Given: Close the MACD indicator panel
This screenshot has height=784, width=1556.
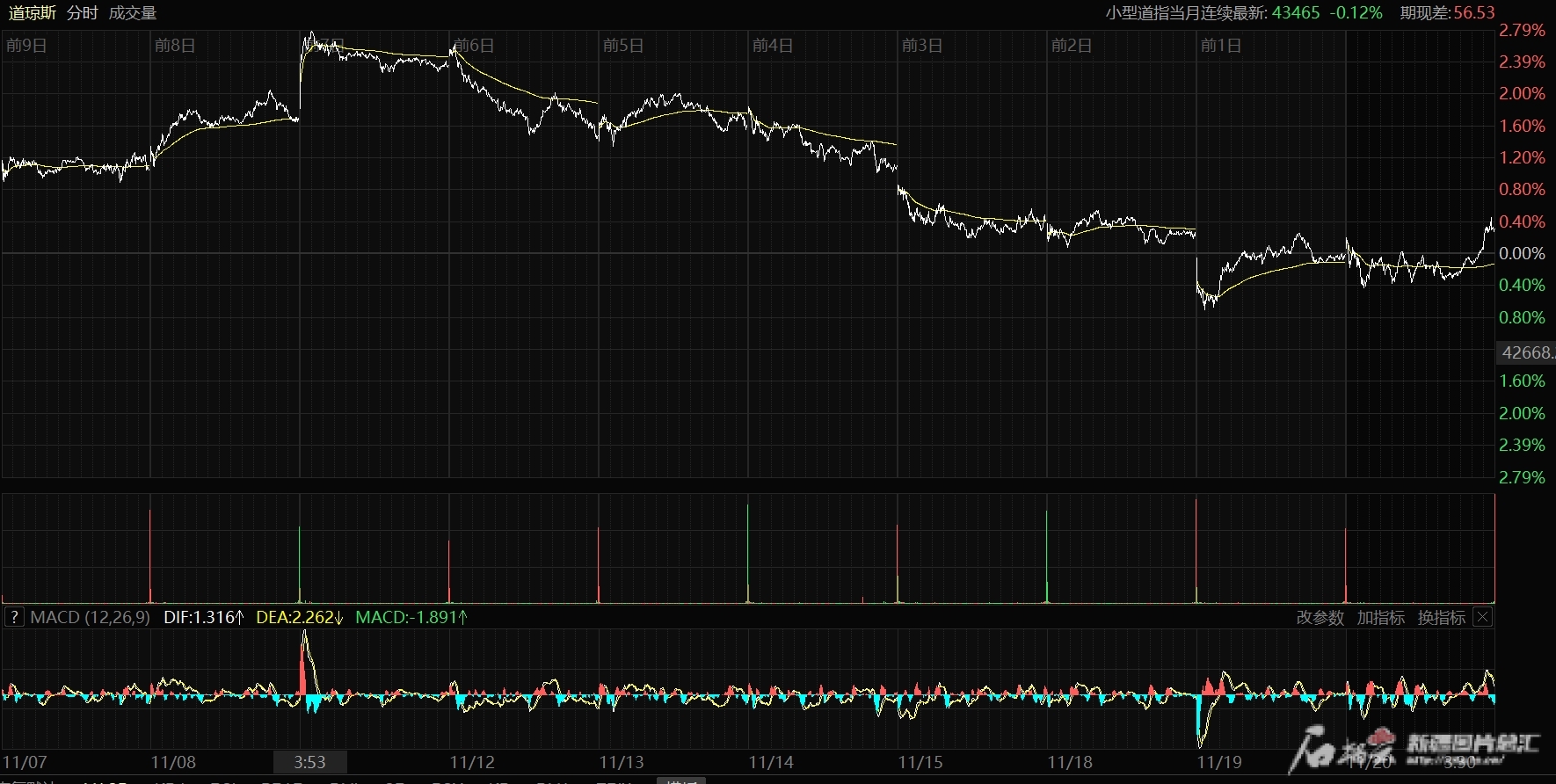Looking at the screenshot, I should pyautogui.click(x=1482, y=617).
